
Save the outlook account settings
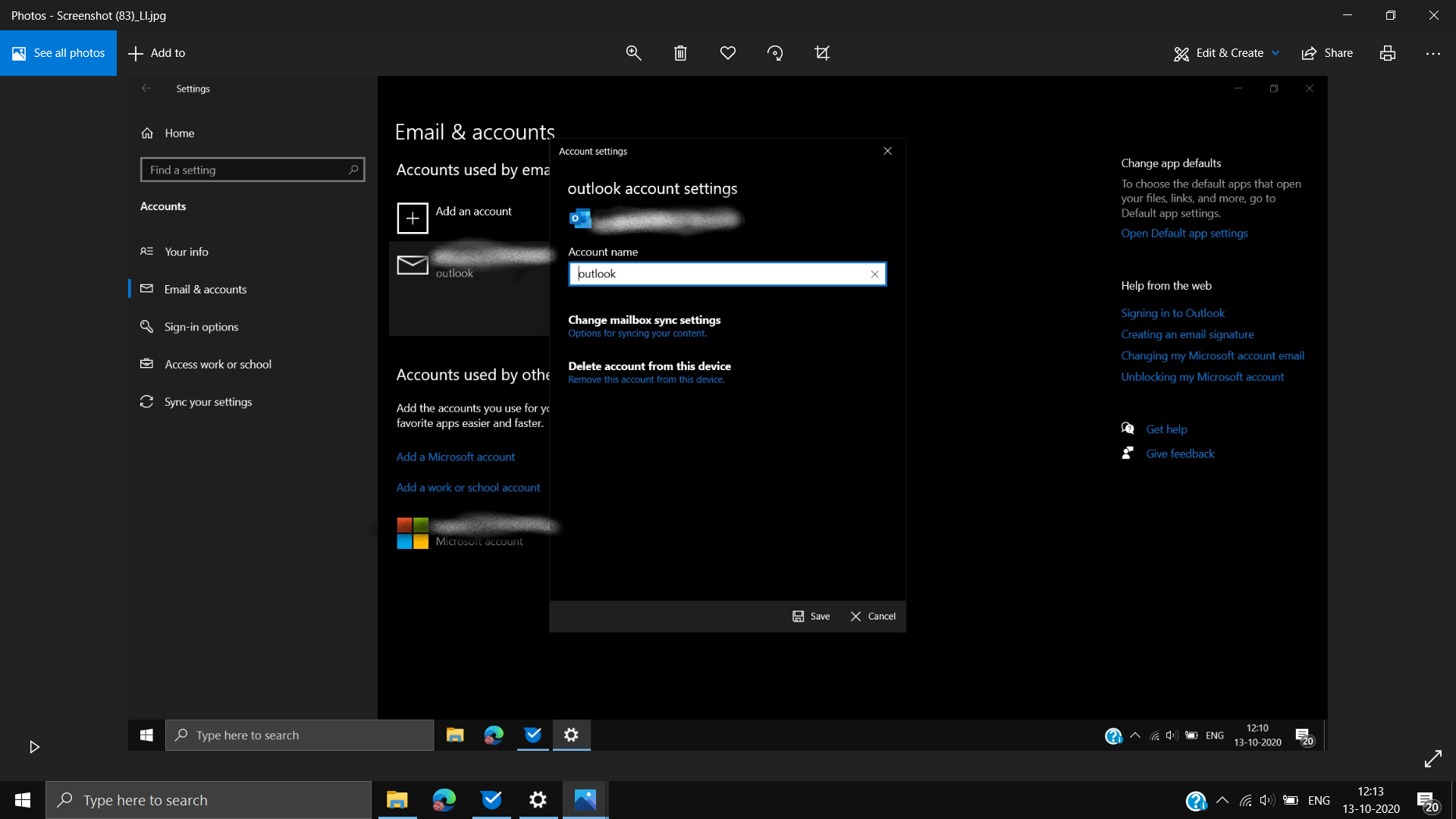point(811,617)
